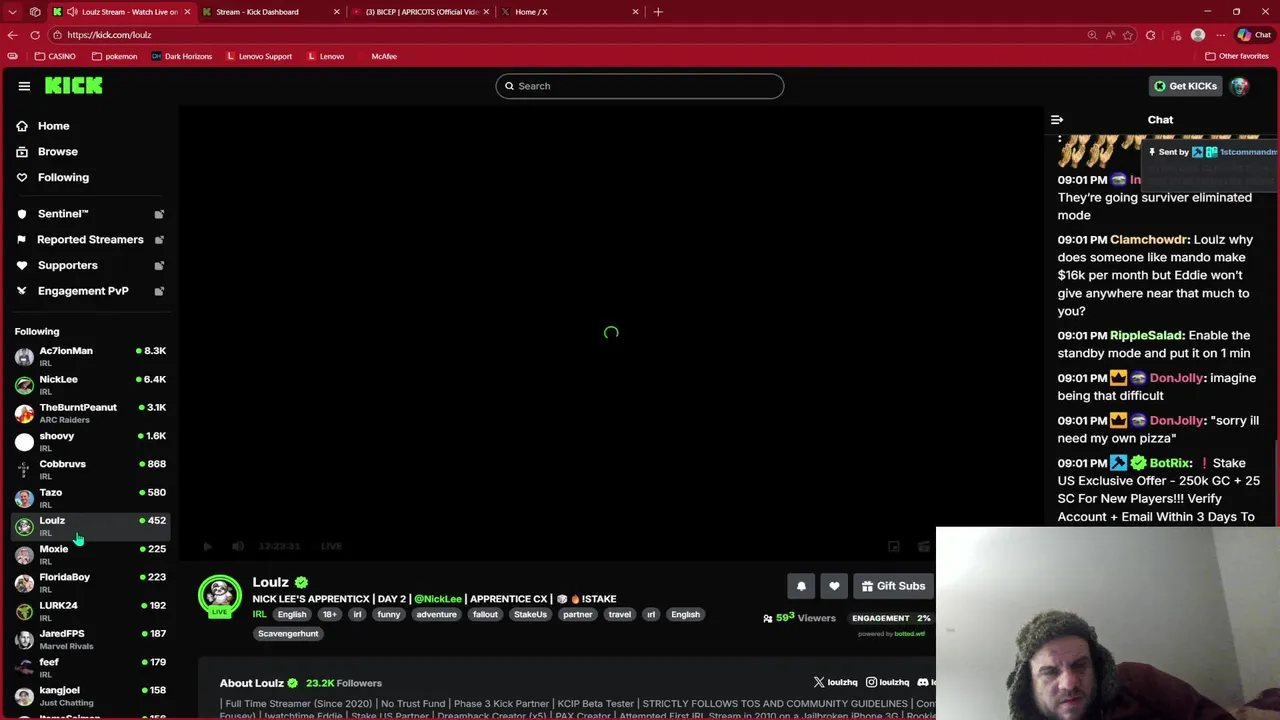Open TheBurntPeanut channel
The width and height of the screenshot is (1280, 720).
(90, 413)
